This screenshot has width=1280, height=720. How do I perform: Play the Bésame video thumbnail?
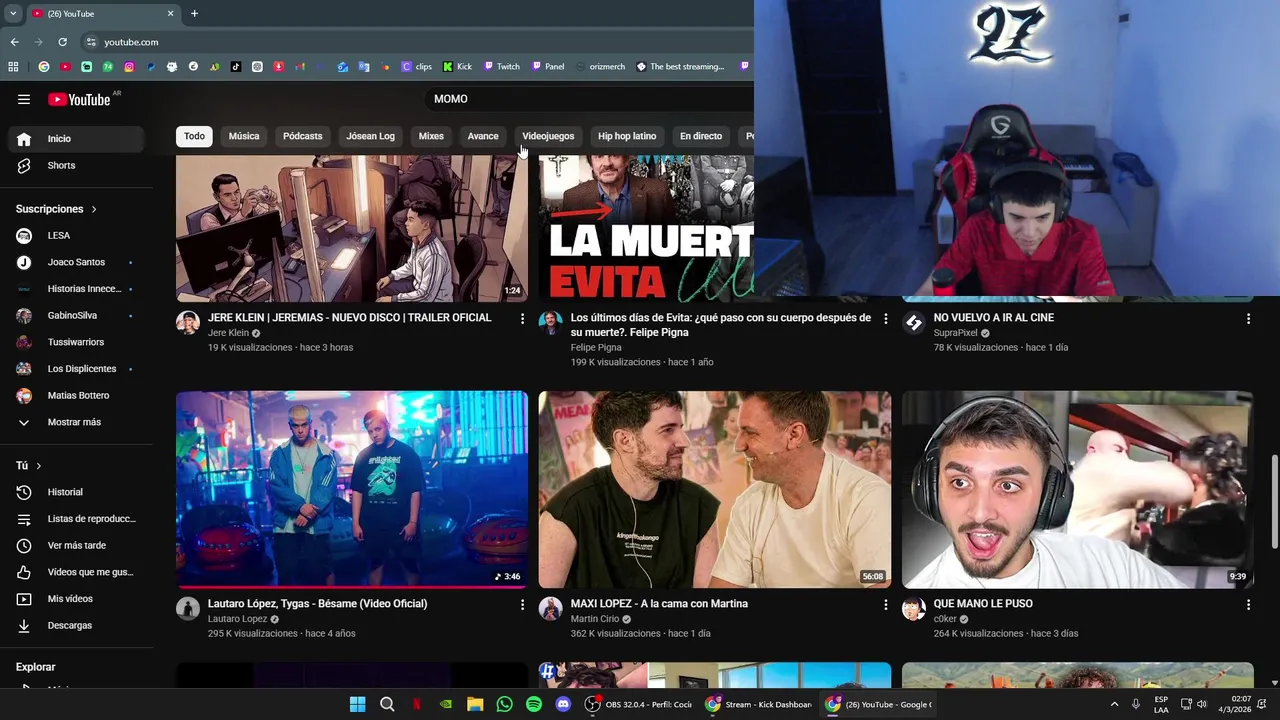(x=352, y=489)
